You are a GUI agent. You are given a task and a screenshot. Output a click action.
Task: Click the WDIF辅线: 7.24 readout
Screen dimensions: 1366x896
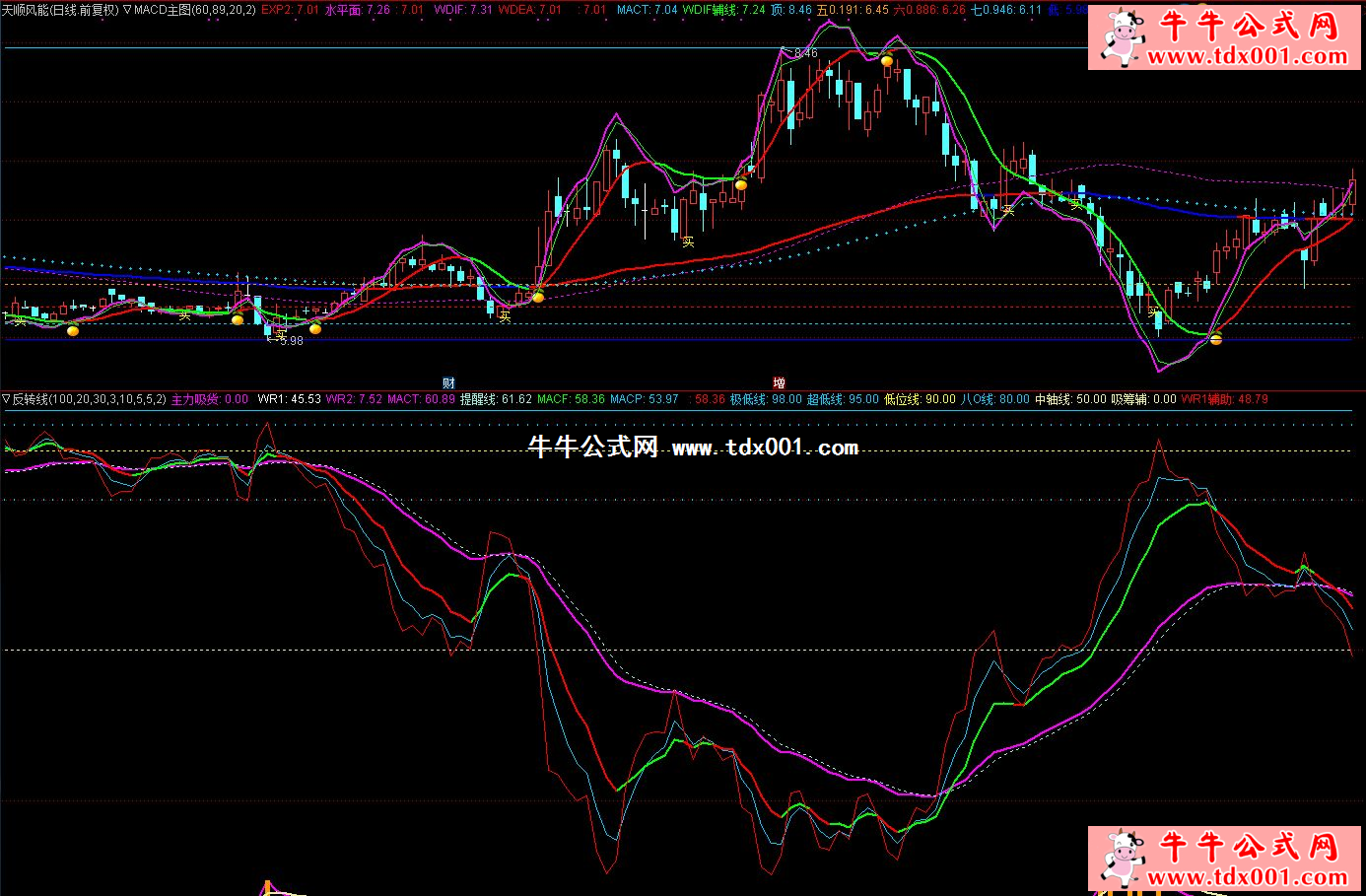click(x=724, y=9)
